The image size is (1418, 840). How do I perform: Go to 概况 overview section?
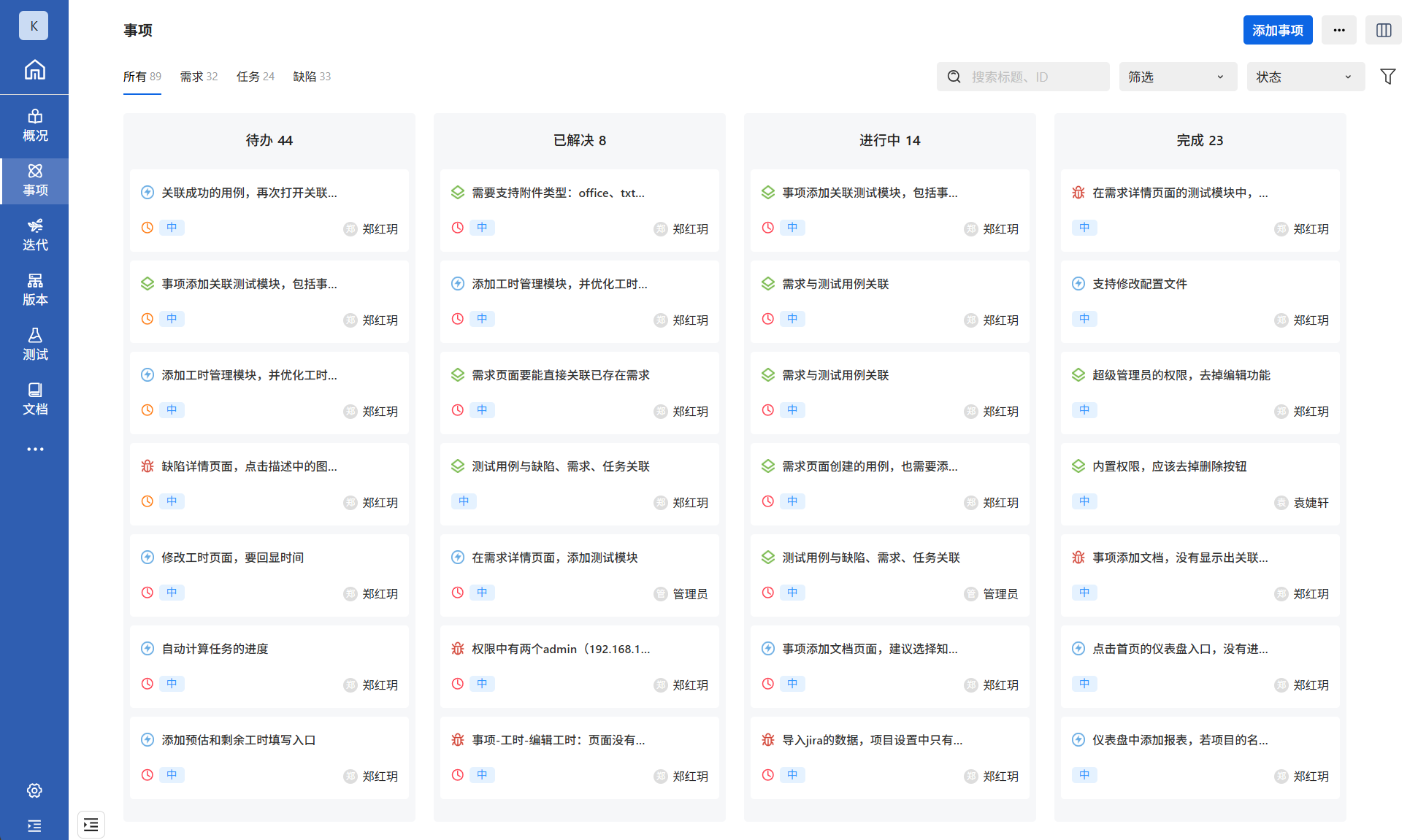click(x=34, y=126)
